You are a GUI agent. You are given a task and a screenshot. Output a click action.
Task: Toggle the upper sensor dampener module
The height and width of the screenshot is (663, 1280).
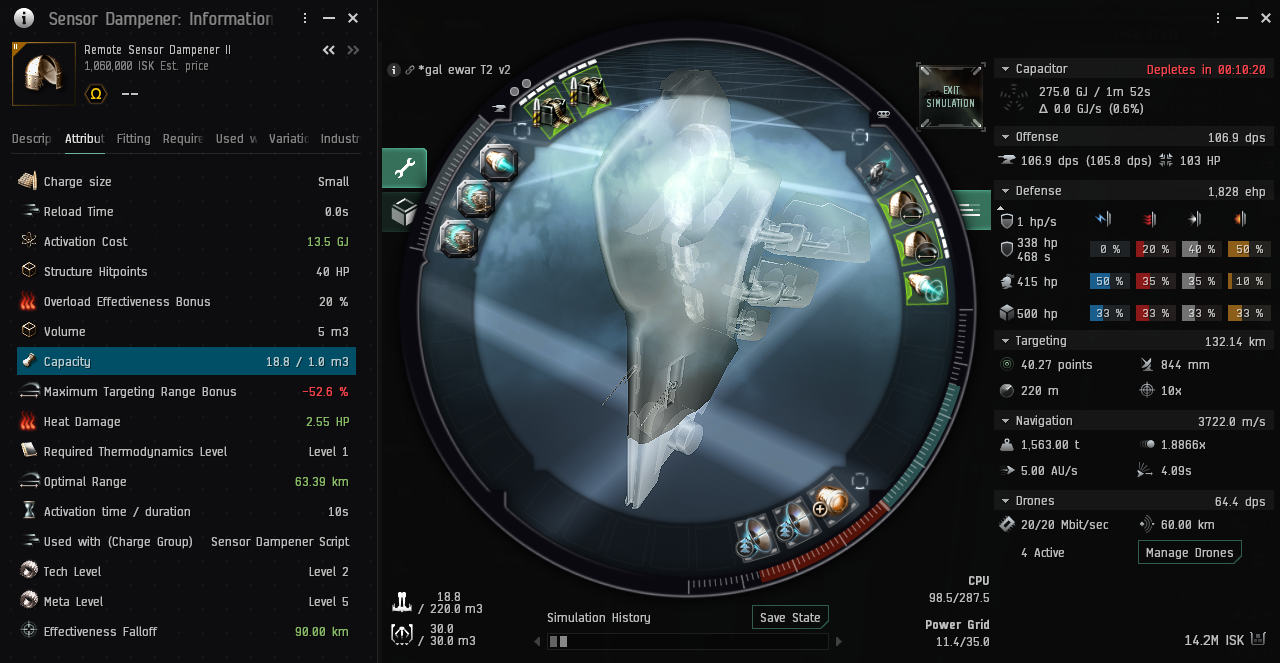click(x=905, y=205)
